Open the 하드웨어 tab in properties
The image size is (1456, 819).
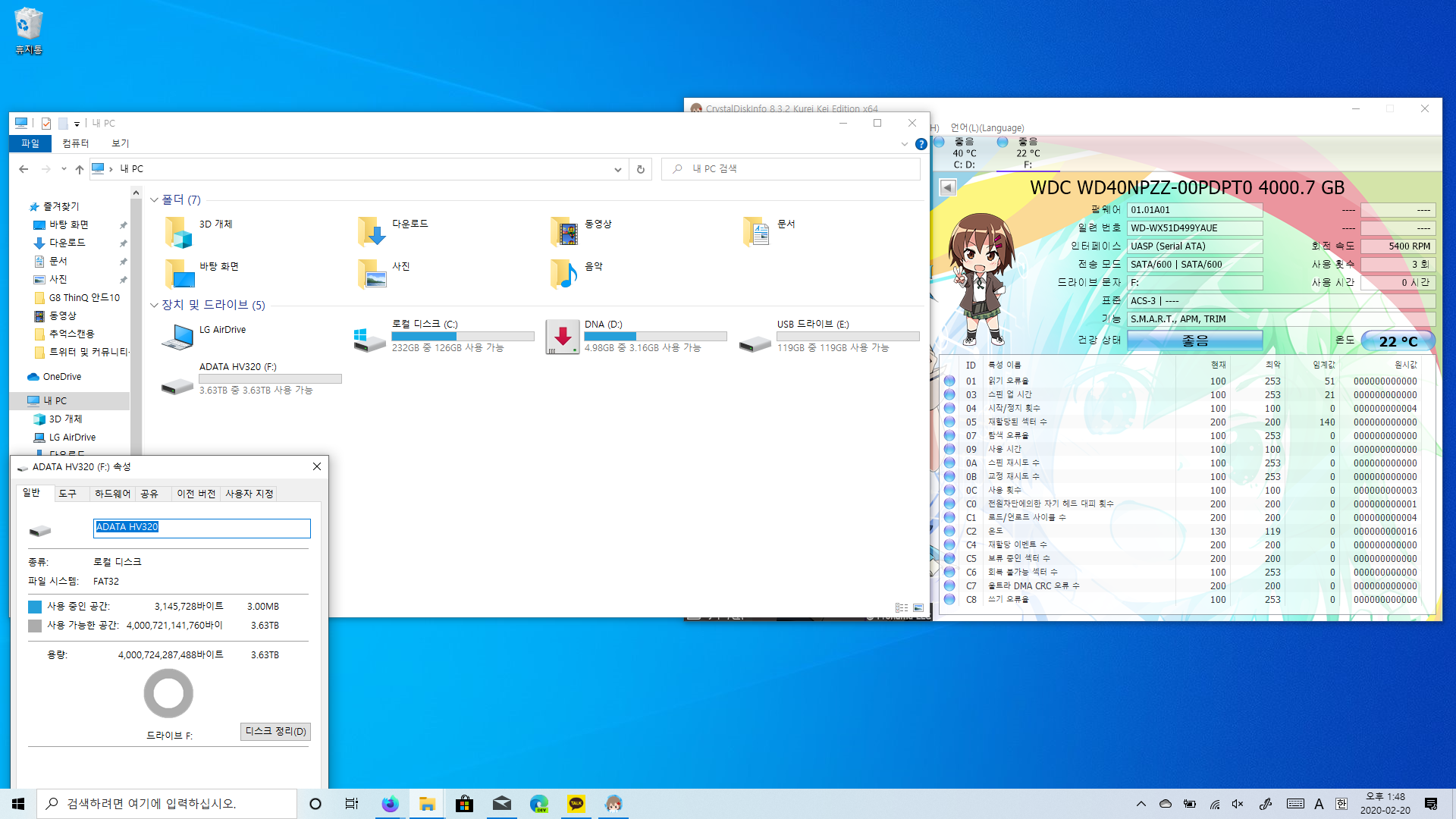click(x=112, y=494)
